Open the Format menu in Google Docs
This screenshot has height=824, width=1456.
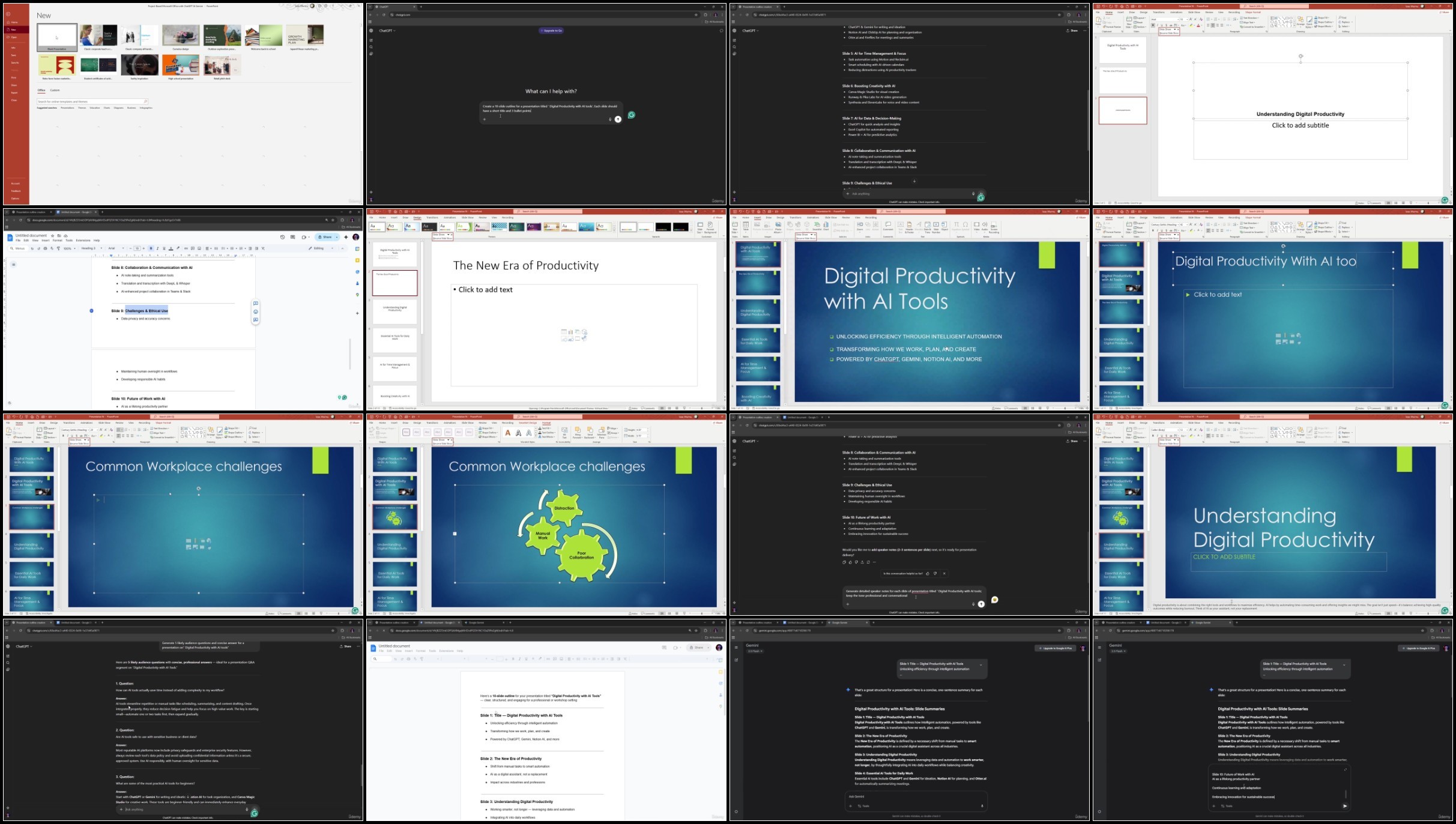click(57, 240)
